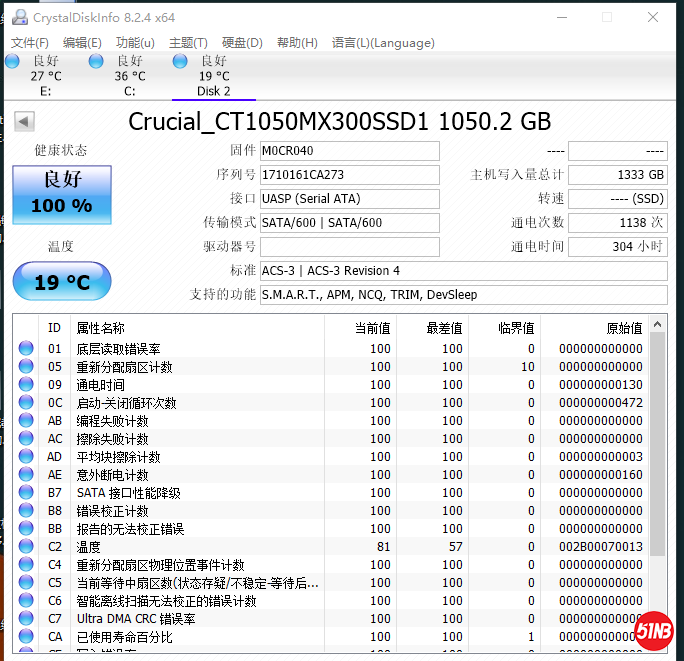Click the CrystalDiskInfo app icon in title bar
This screenshot has width=684, height=661.
tap(18, 17)
